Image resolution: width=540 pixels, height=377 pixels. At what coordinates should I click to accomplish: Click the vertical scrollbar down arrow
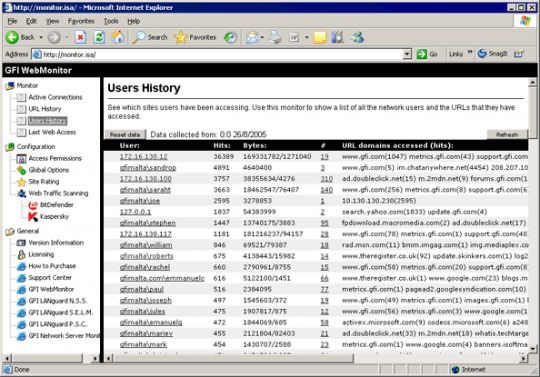(533, 348)
